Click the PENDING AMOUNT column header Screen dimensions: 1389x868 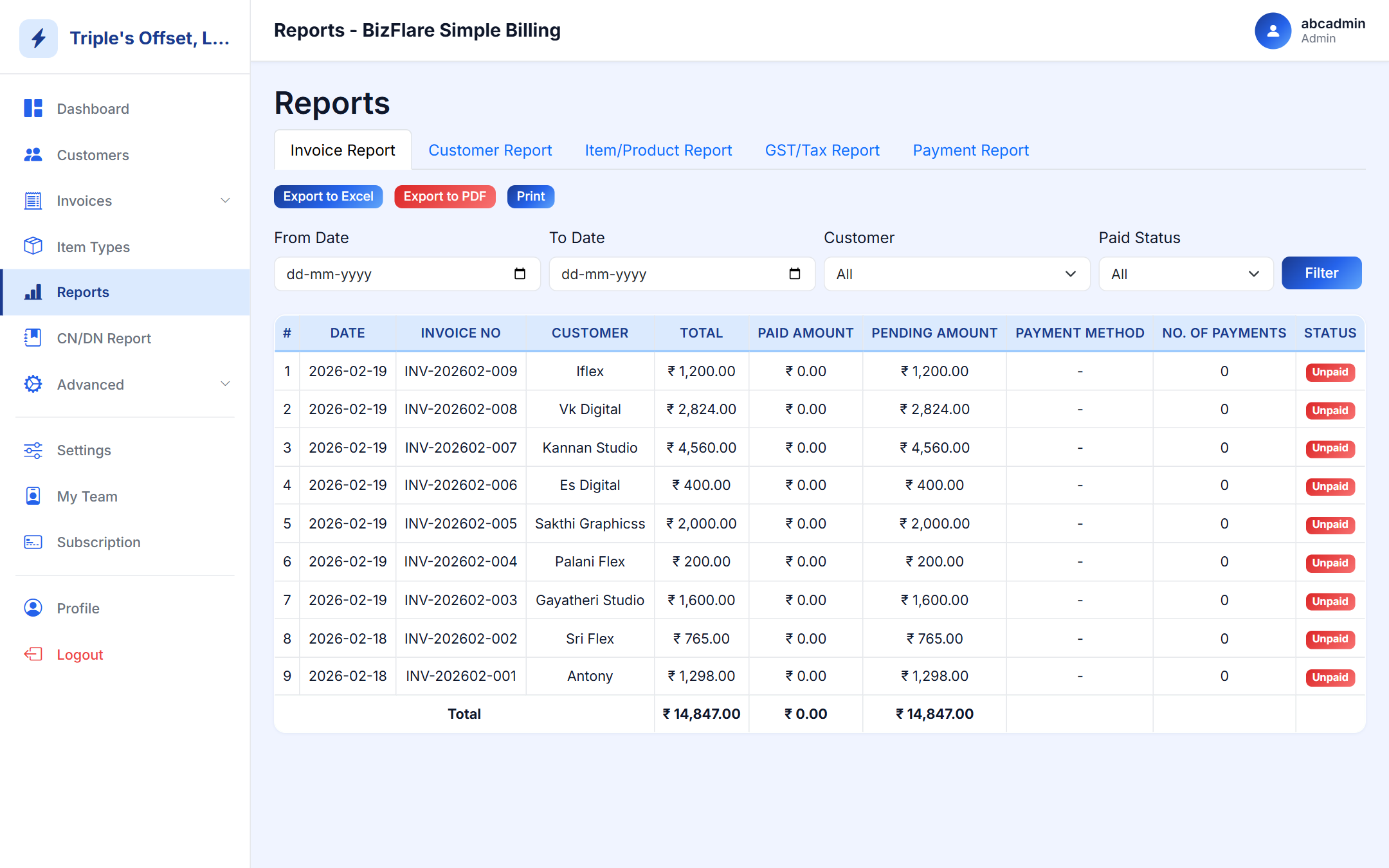click(934, 333)
